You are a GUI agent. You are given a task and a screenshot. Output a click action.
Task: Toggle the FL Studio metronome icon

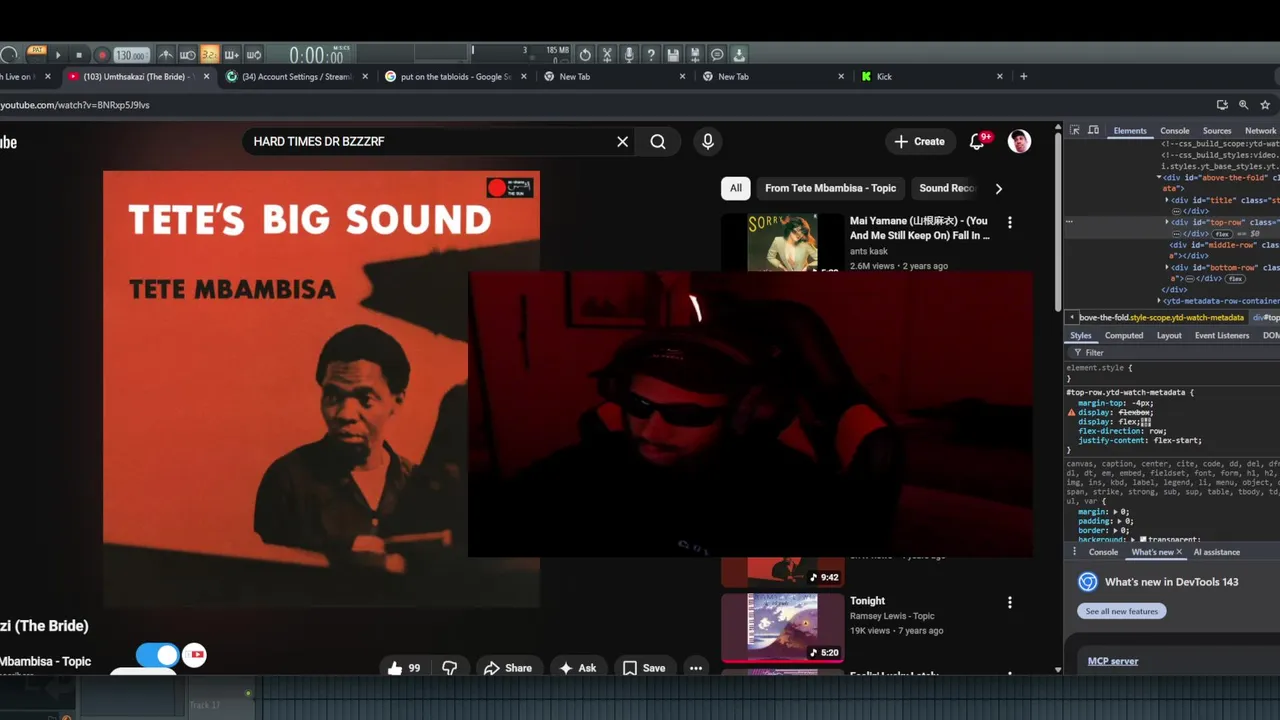[166, 55]
